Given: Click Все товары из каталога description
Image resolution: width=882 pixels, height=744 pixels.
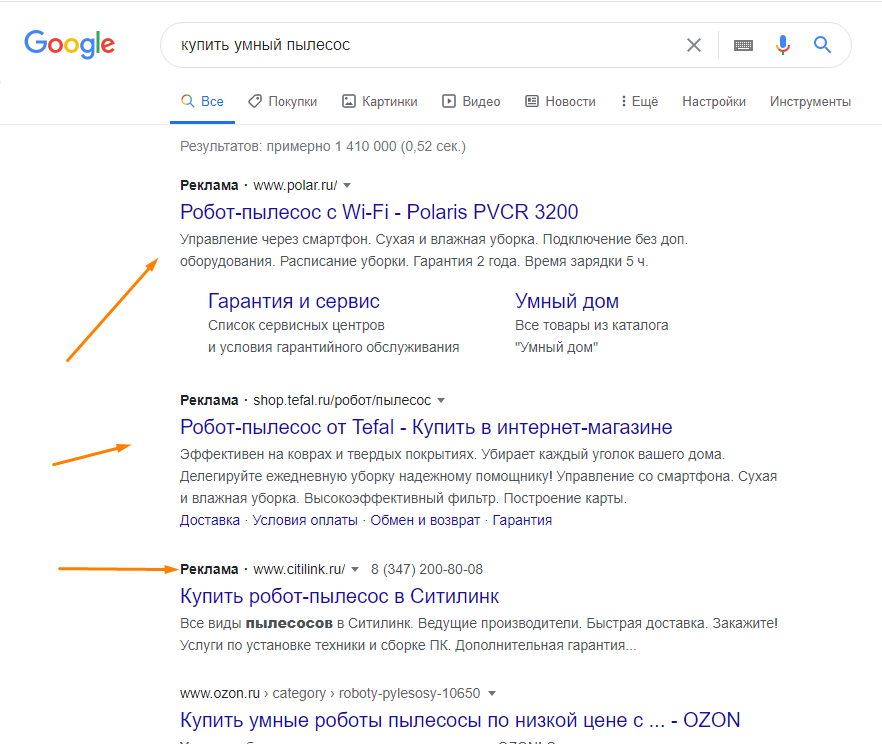Looking at the screenshot, I should click(592, 336).
